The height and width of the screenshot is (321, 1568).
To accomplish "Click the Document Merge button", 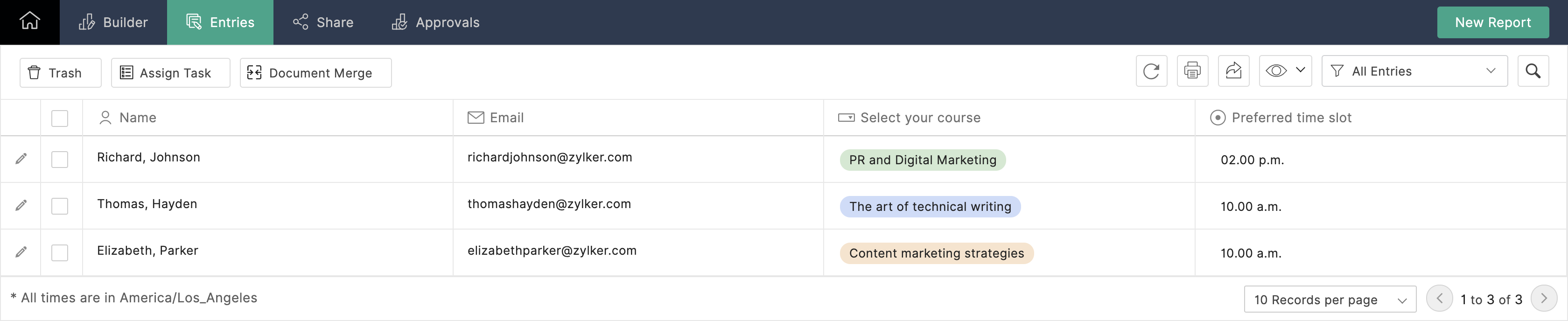I will coord(315,73).
